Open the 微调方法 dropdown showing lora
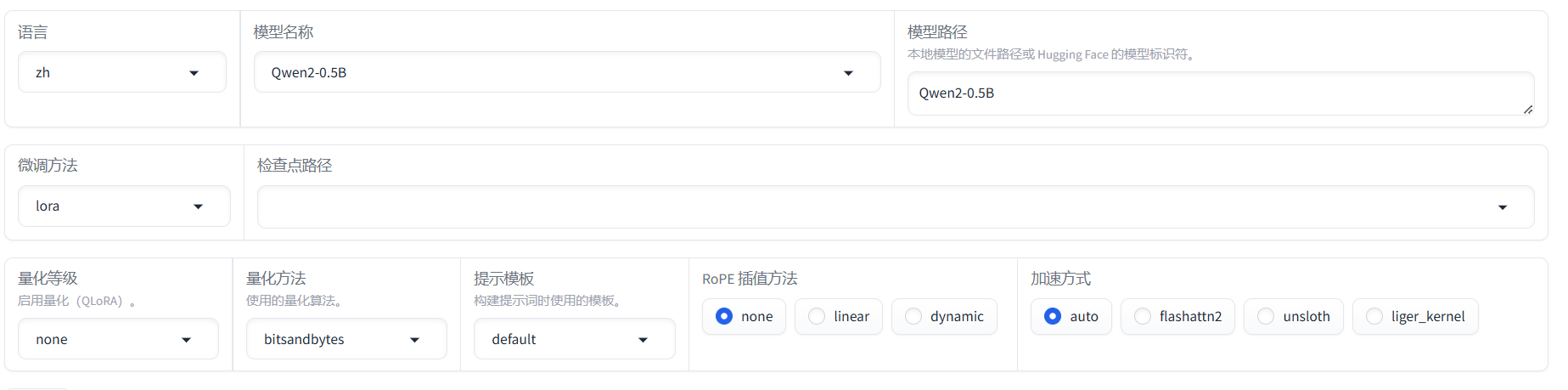This screenshot has height=390, width=1568. tap(124, 206)
